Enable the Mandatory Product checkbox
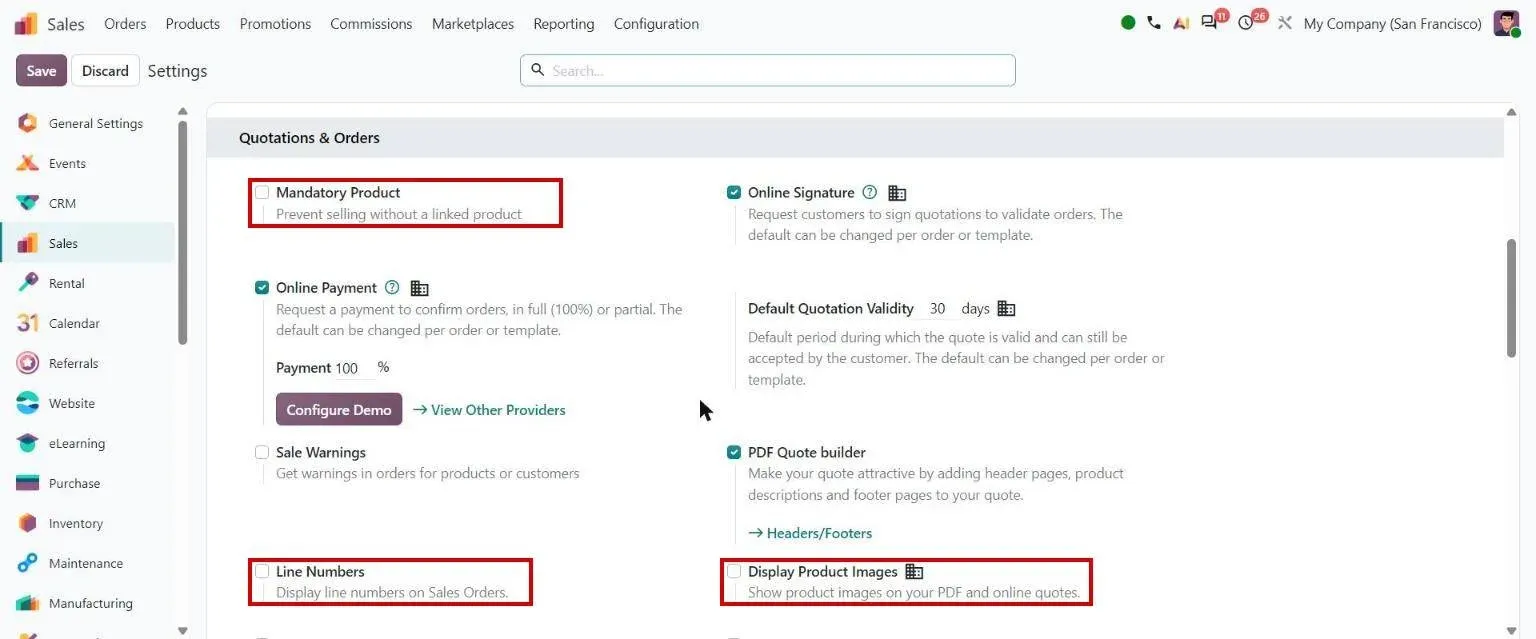The image size is (1536, 639). (x=262, y=192)
